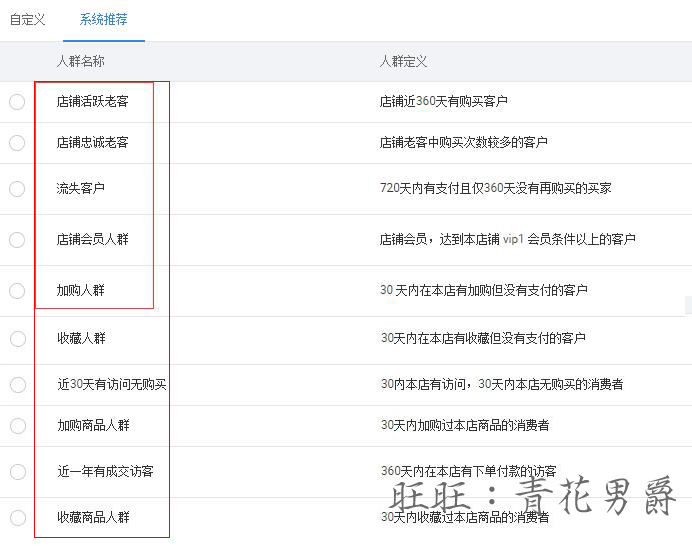
Task: Choose the 近30天有访问无购买 radio option
Action: tap(17, 385)
